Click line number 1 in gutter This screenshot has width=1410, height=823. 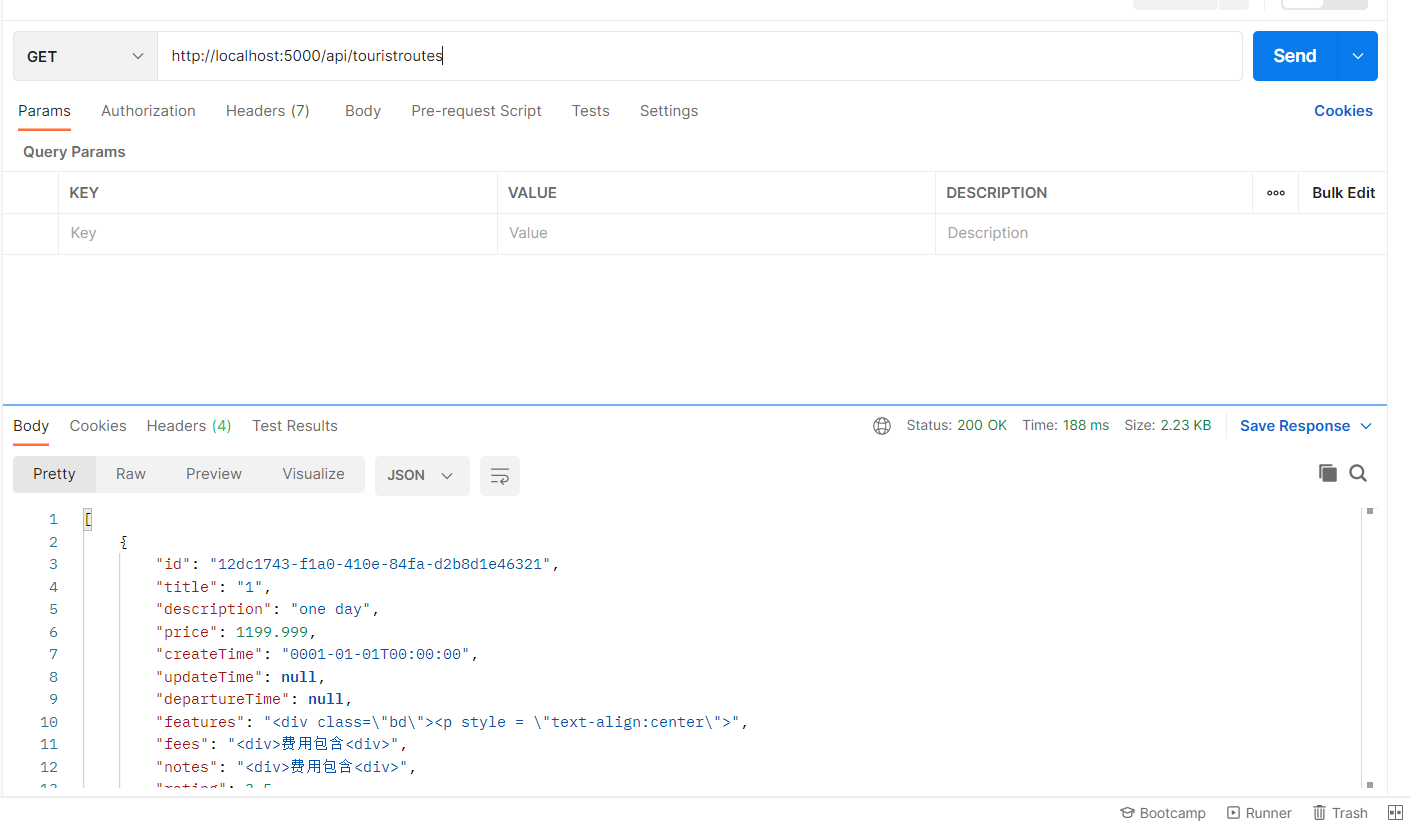(x=54, y=519)
